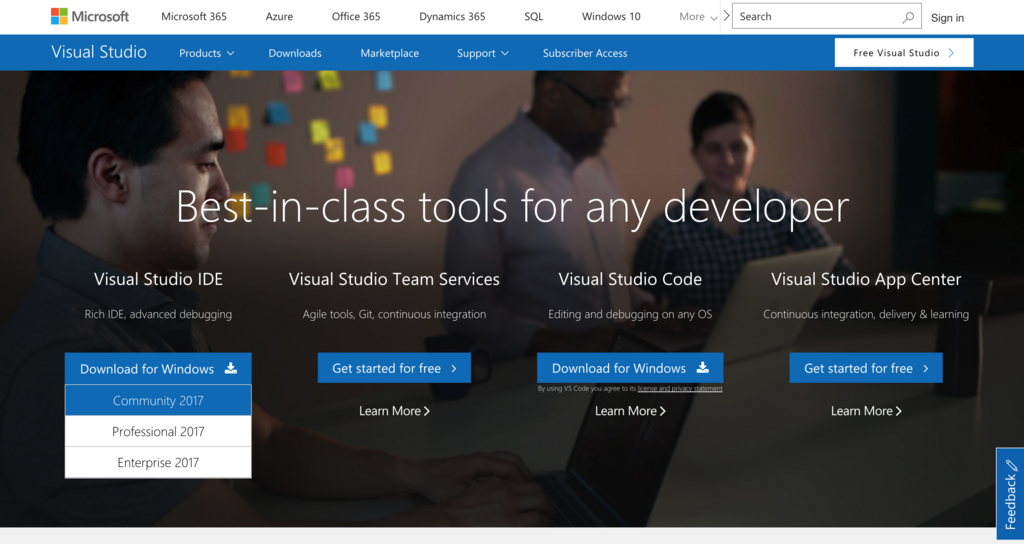This screenshot has height=544, width=1024.
Task: Click the 'Best-in-class tools for any developer' headline
Action: coord(513,207)
